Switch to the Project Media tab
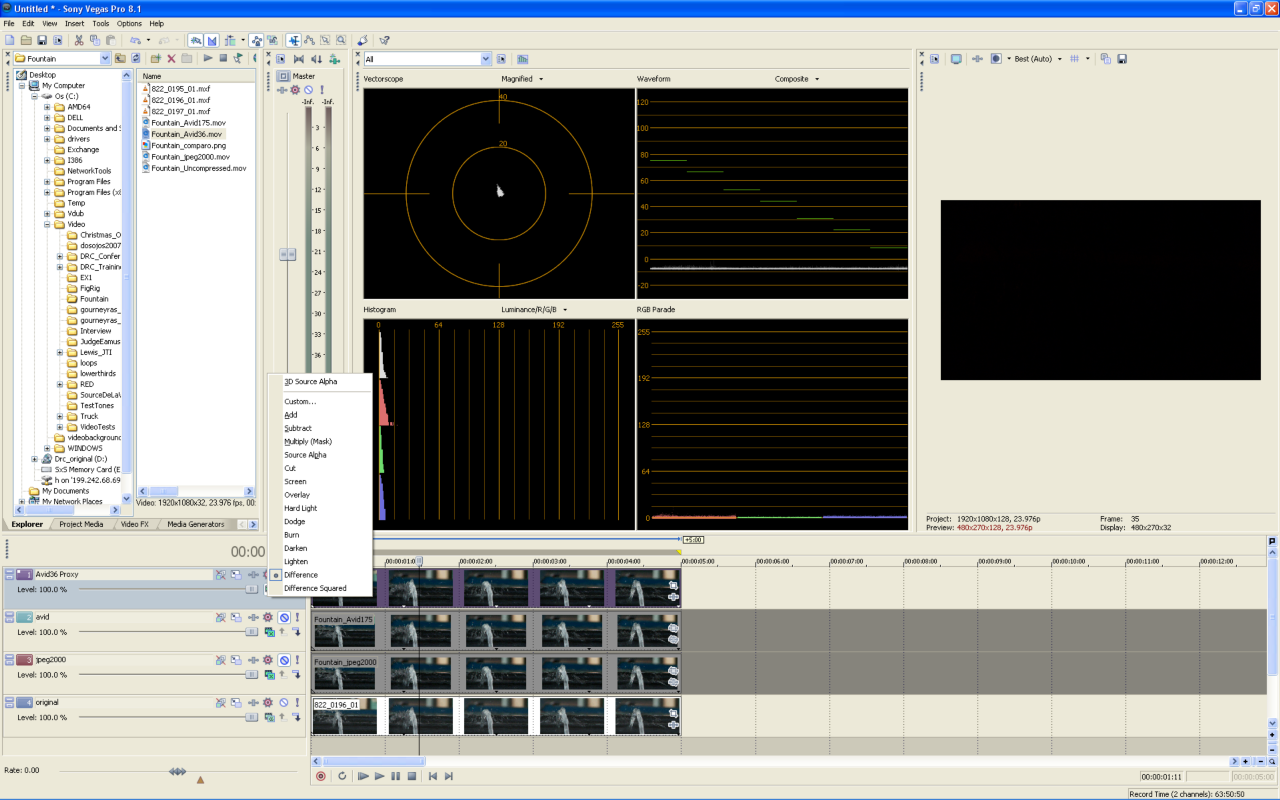Viewport: 1280px width, 800px height. 81,524
